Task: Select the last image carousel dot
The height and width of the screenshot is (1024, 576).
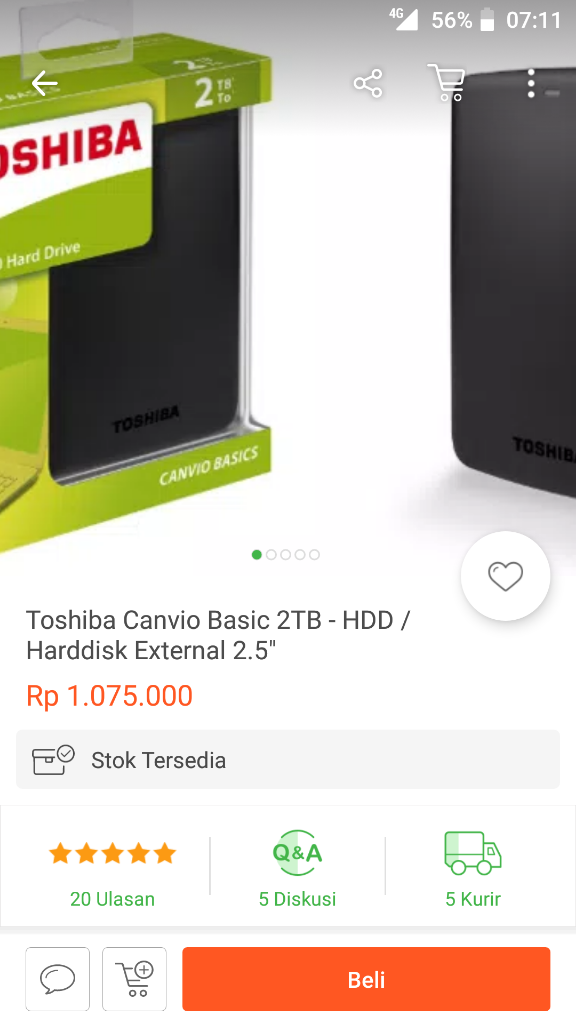Action: [x=315, y=554]
